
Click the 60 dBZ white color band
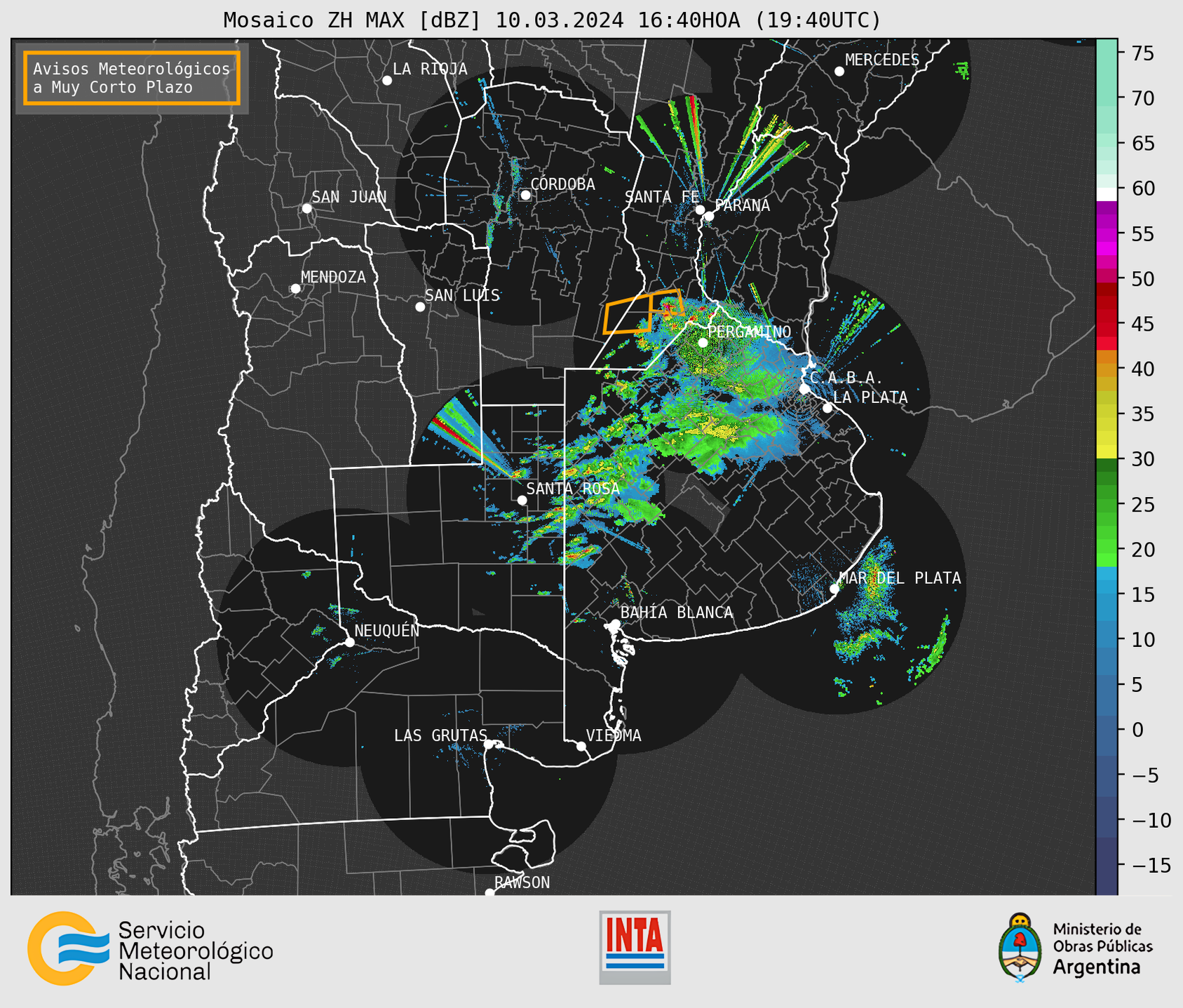coord(1107,193)
